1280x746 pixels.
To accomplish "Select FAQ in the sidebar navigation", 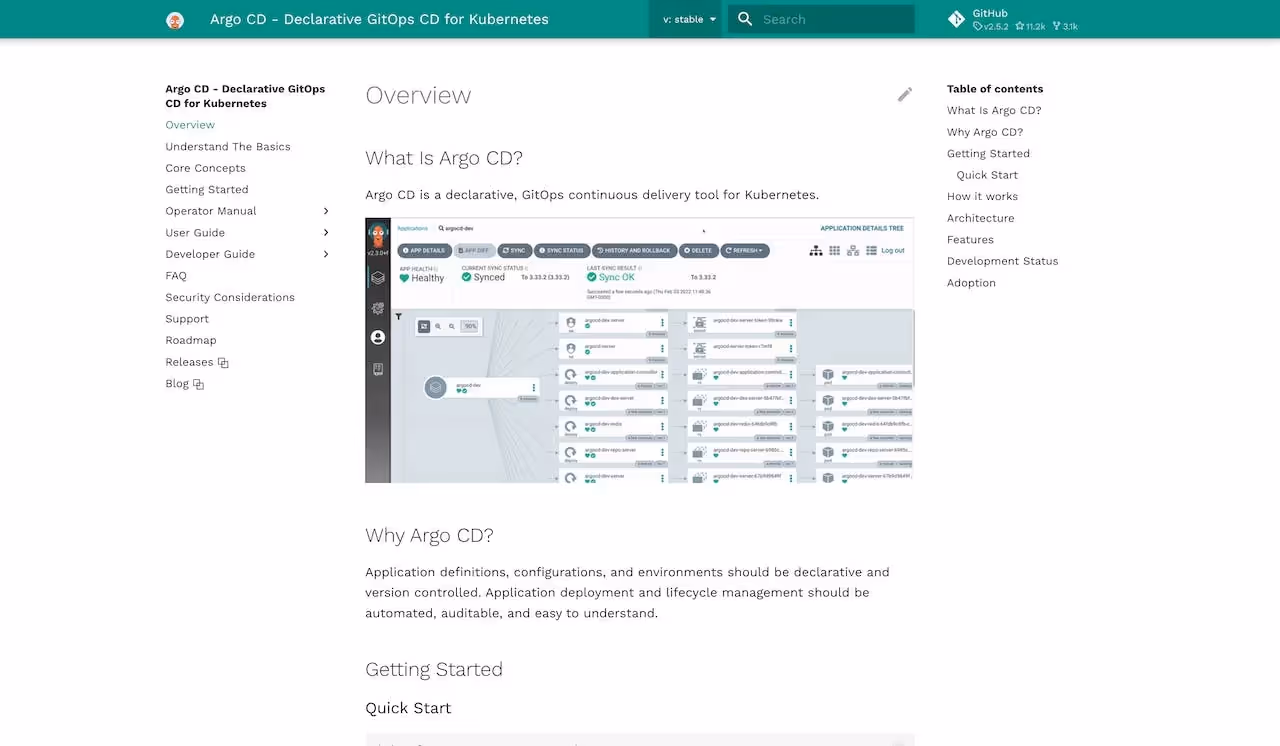I will [x=176, y=275].
